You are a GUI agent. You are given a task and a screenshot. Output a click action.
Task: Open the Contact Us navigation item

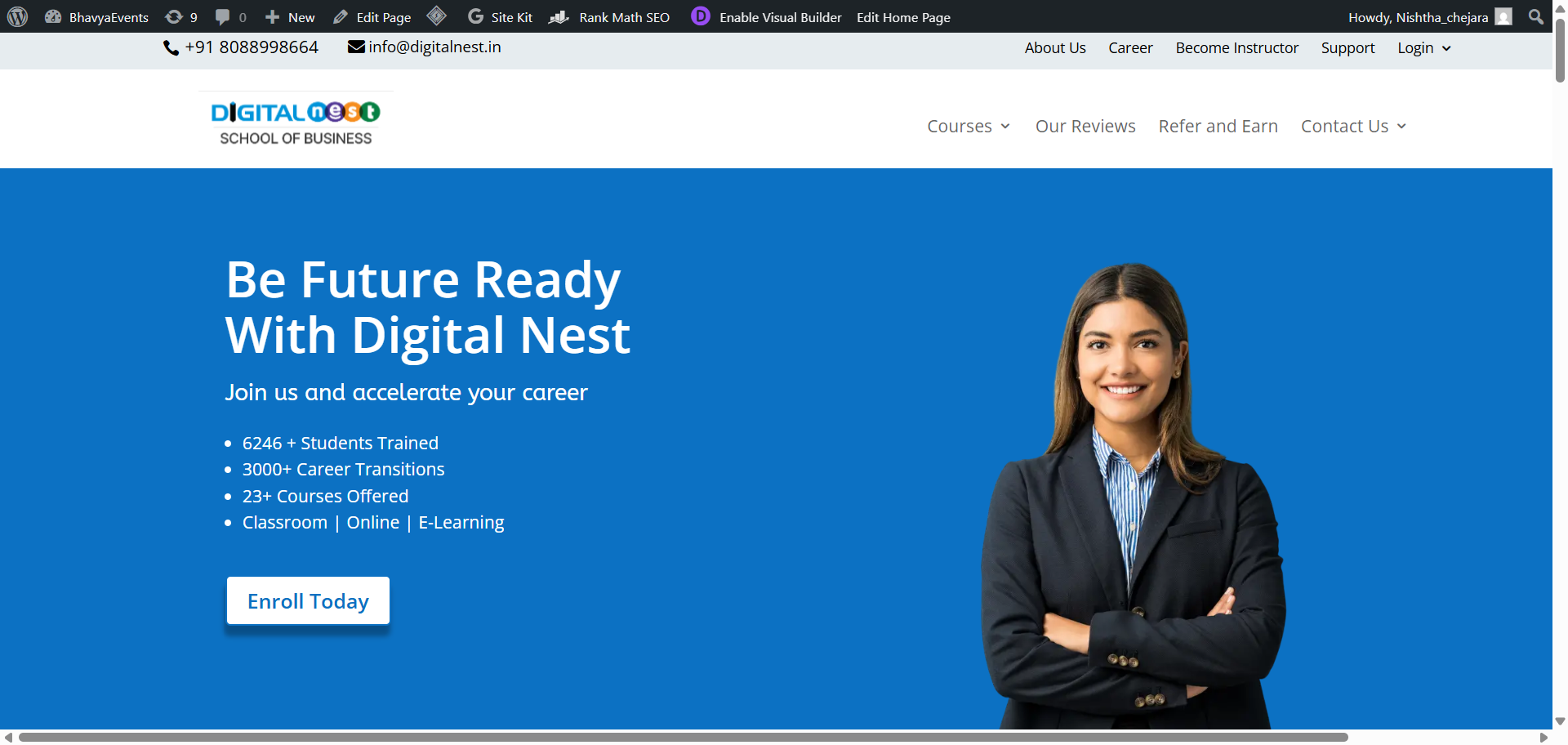[x=1344, y=127]
